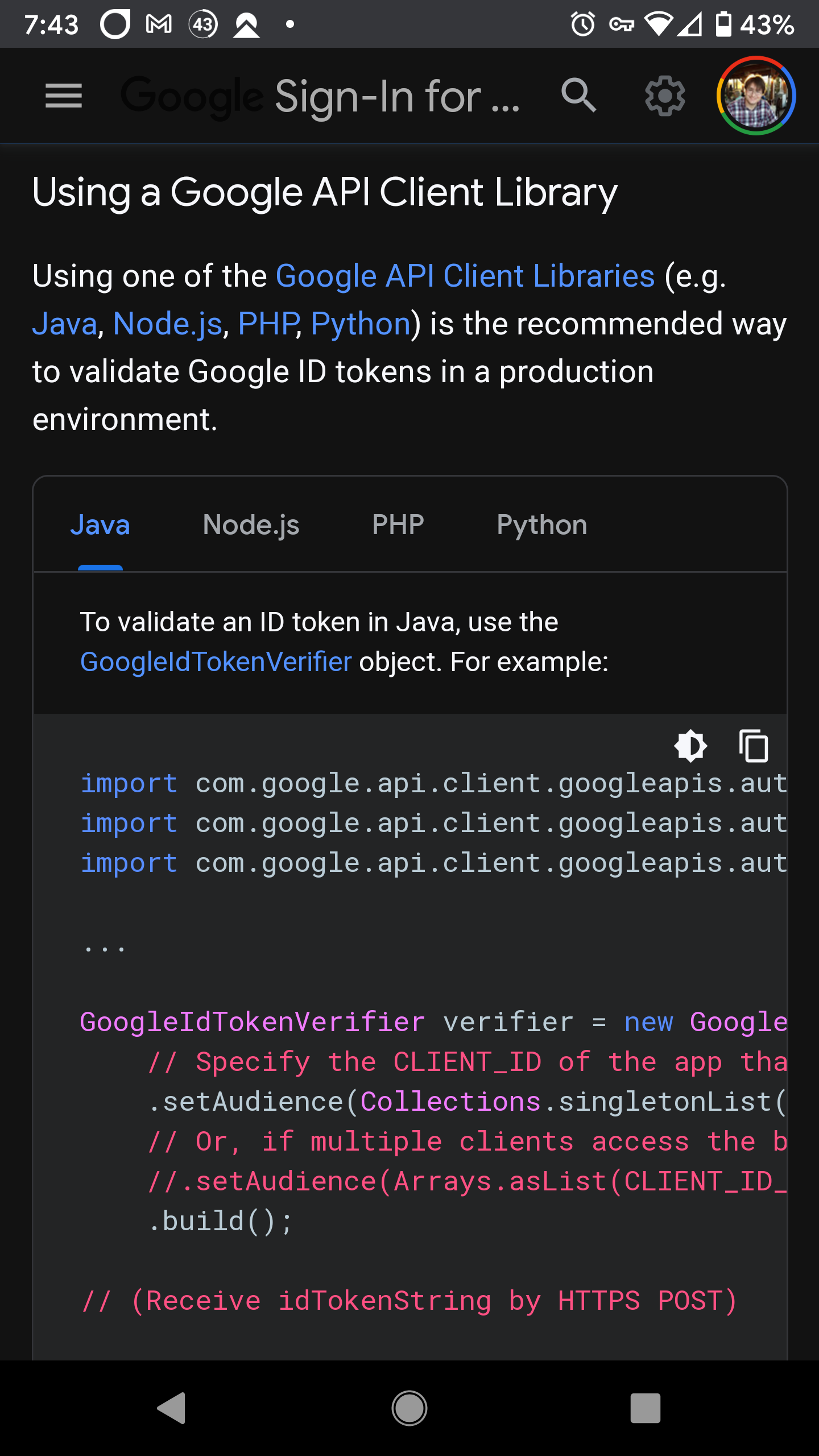Open the site settings gear

[664, 96]
